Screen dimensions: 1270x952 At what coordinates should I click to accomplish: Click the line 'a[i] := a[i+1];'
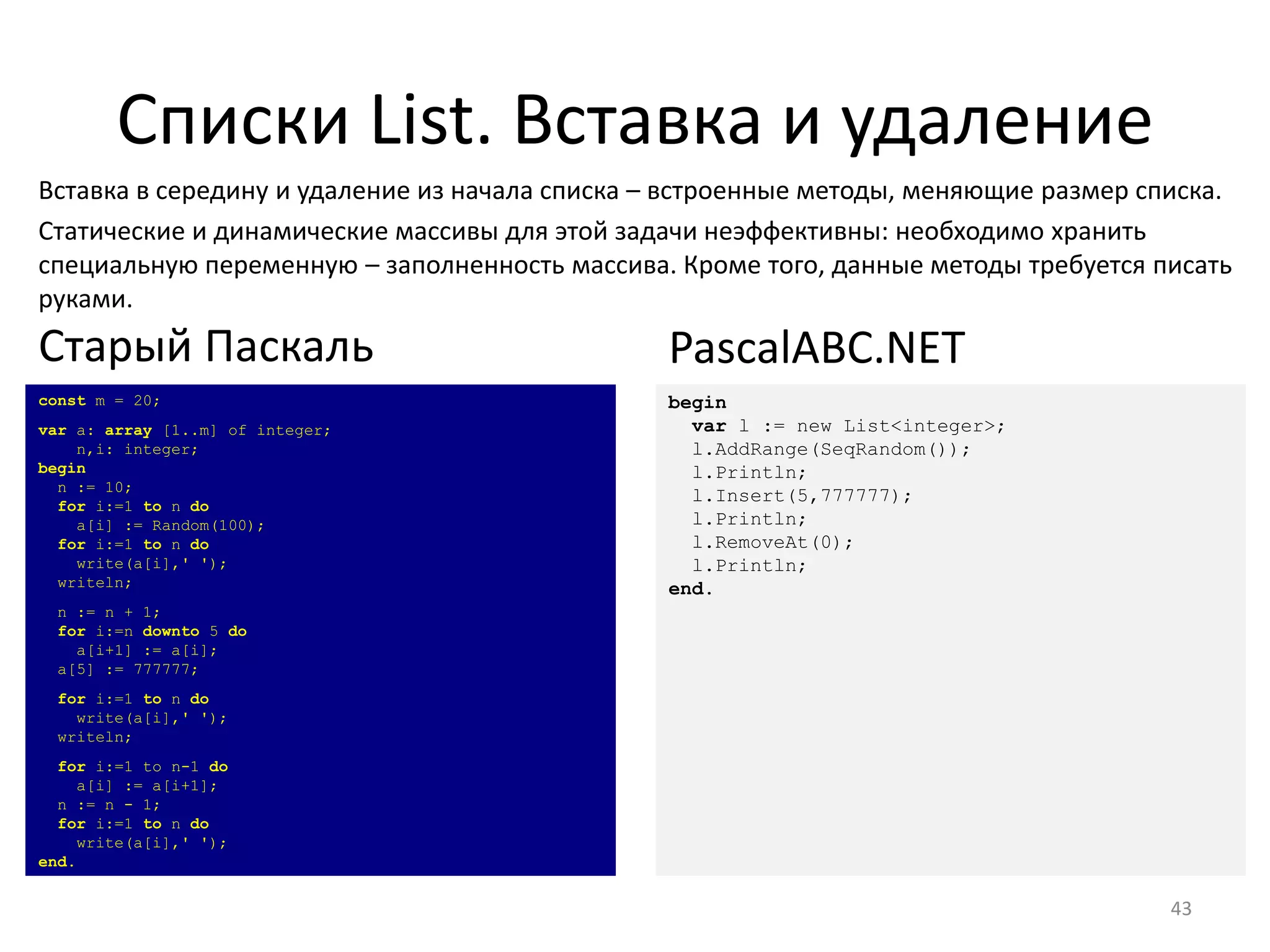coord(147,786)
